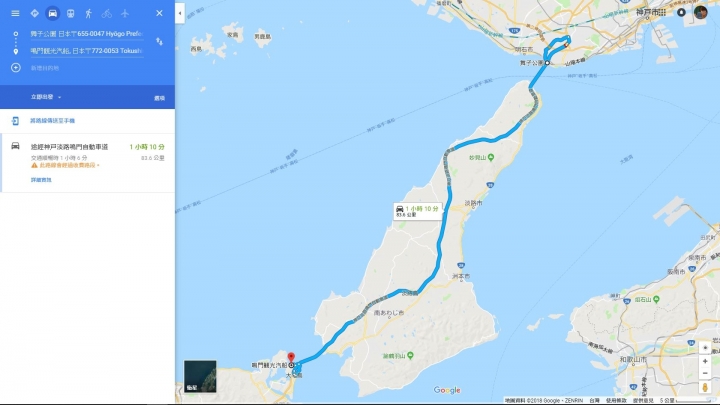Image resolution: width=720 pixels, height=405 pixels.
Task: Select best travel mode icon
Action: [x=34, y=13]
